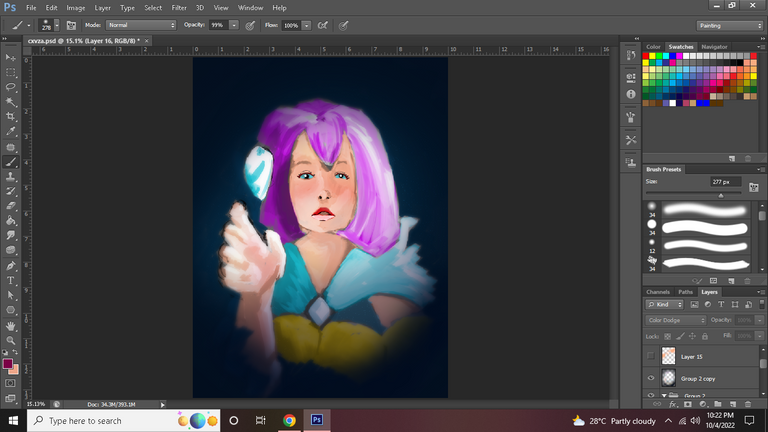Toggle Quick Mask mode icon

pos(10,384)
